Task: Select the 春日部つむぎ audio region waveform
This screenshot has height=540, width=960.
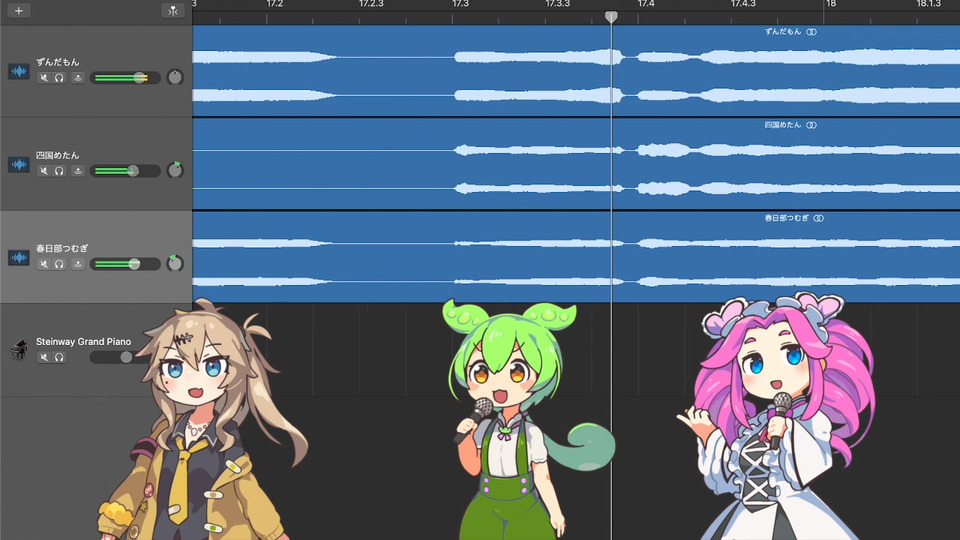Action: pos(576,257)
